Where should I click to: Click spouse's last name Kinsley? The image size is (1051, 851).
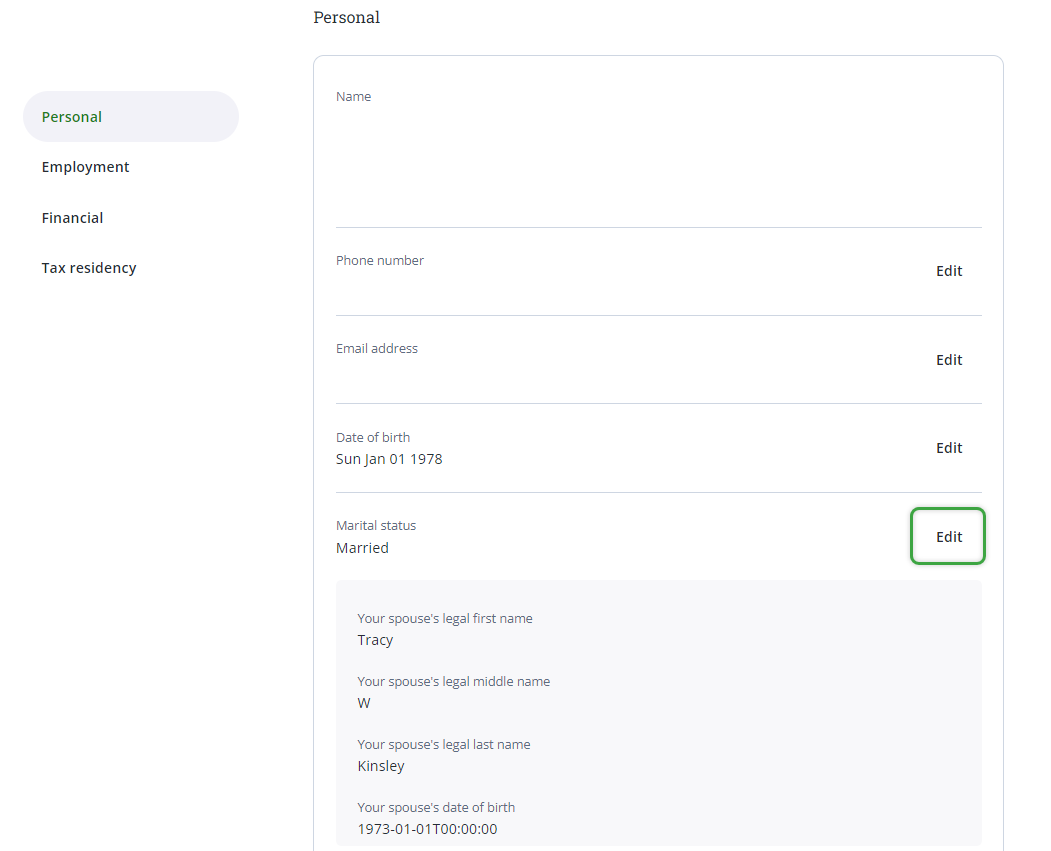(x=381, y=766)
